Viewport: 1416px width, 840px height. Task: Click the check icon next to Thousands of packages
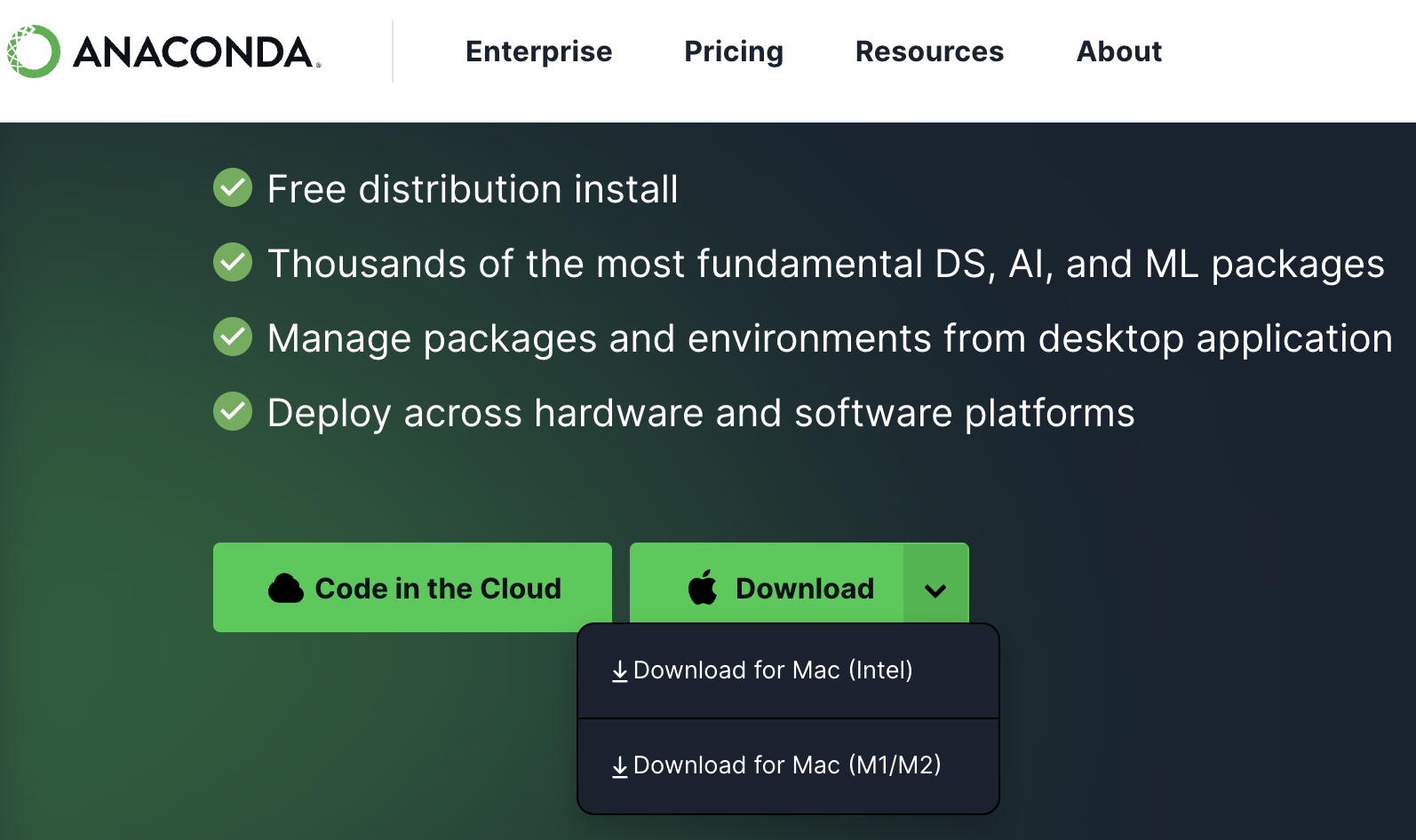[x=233, y=262]
